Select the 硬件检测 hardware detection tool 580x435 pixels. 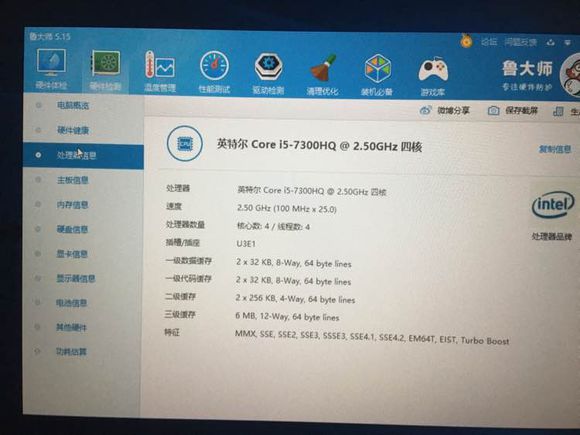click(x=105, y=70)
